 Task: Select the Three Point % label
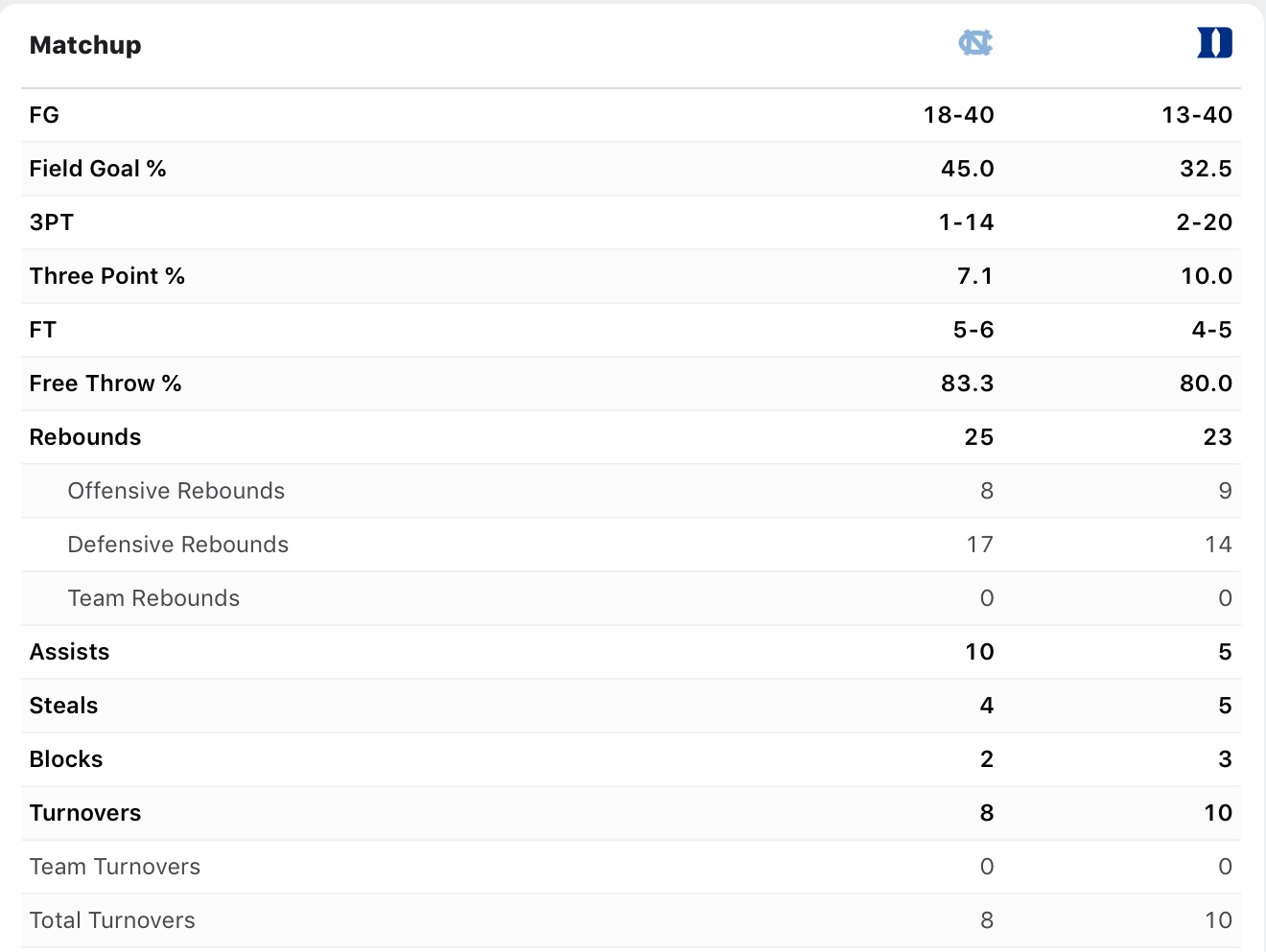click(107, 276)
